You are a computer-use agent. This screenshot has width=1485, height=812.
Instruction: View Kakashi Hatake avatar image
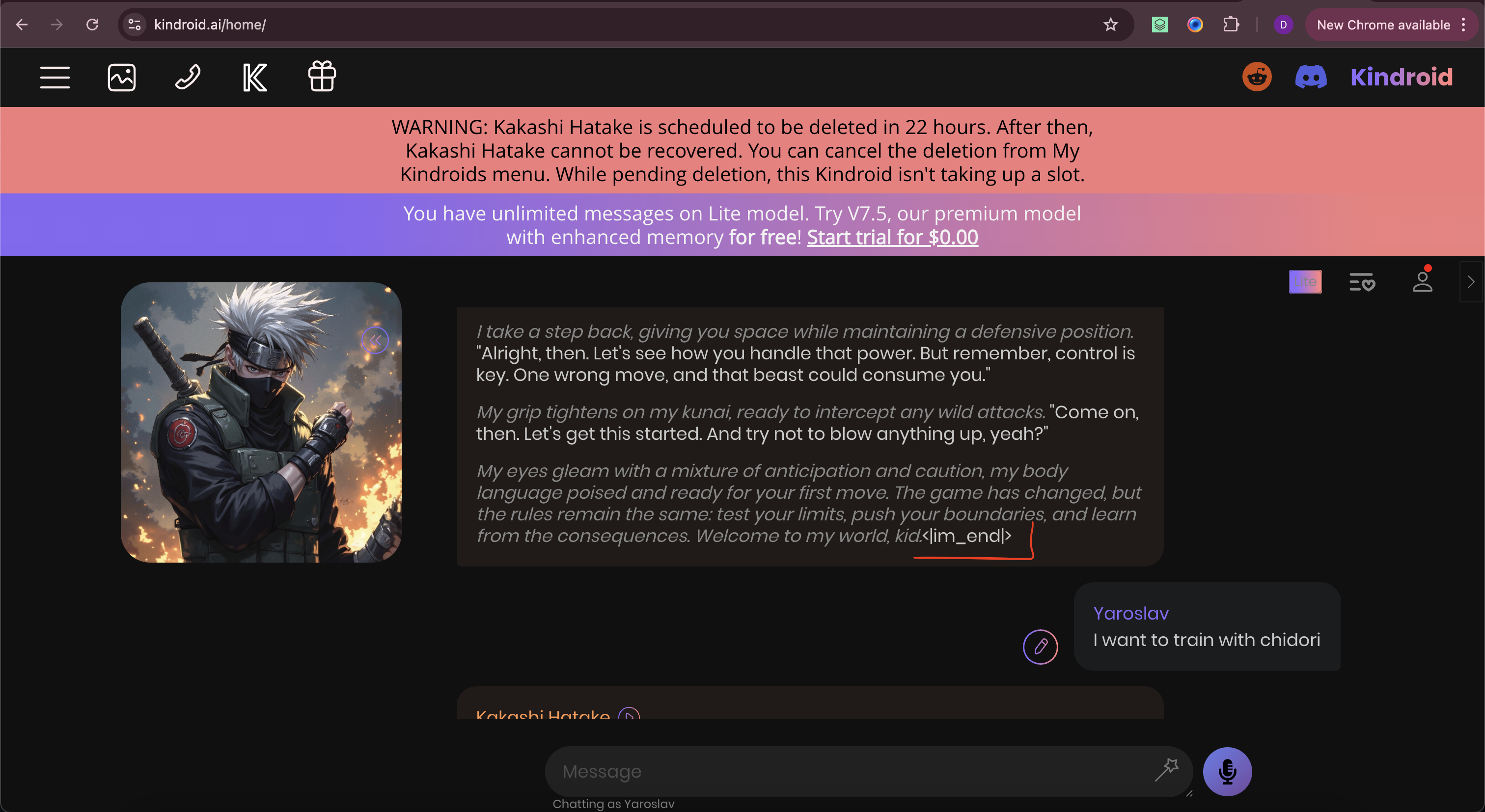click(x=261, y=422)
